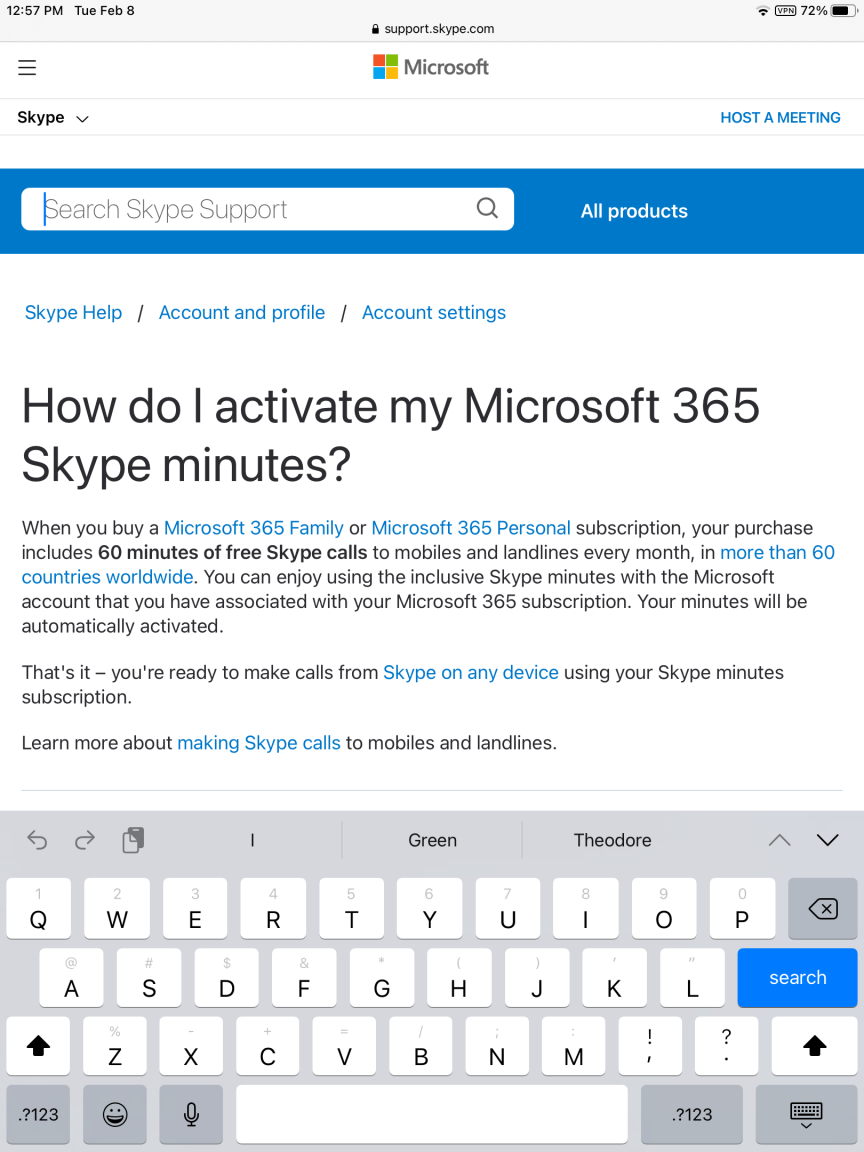This screenshot has width=864, height=1152.
Task: Expand the Skype dropdown menu
Action: pyautogui.click(x=53, y=118)
